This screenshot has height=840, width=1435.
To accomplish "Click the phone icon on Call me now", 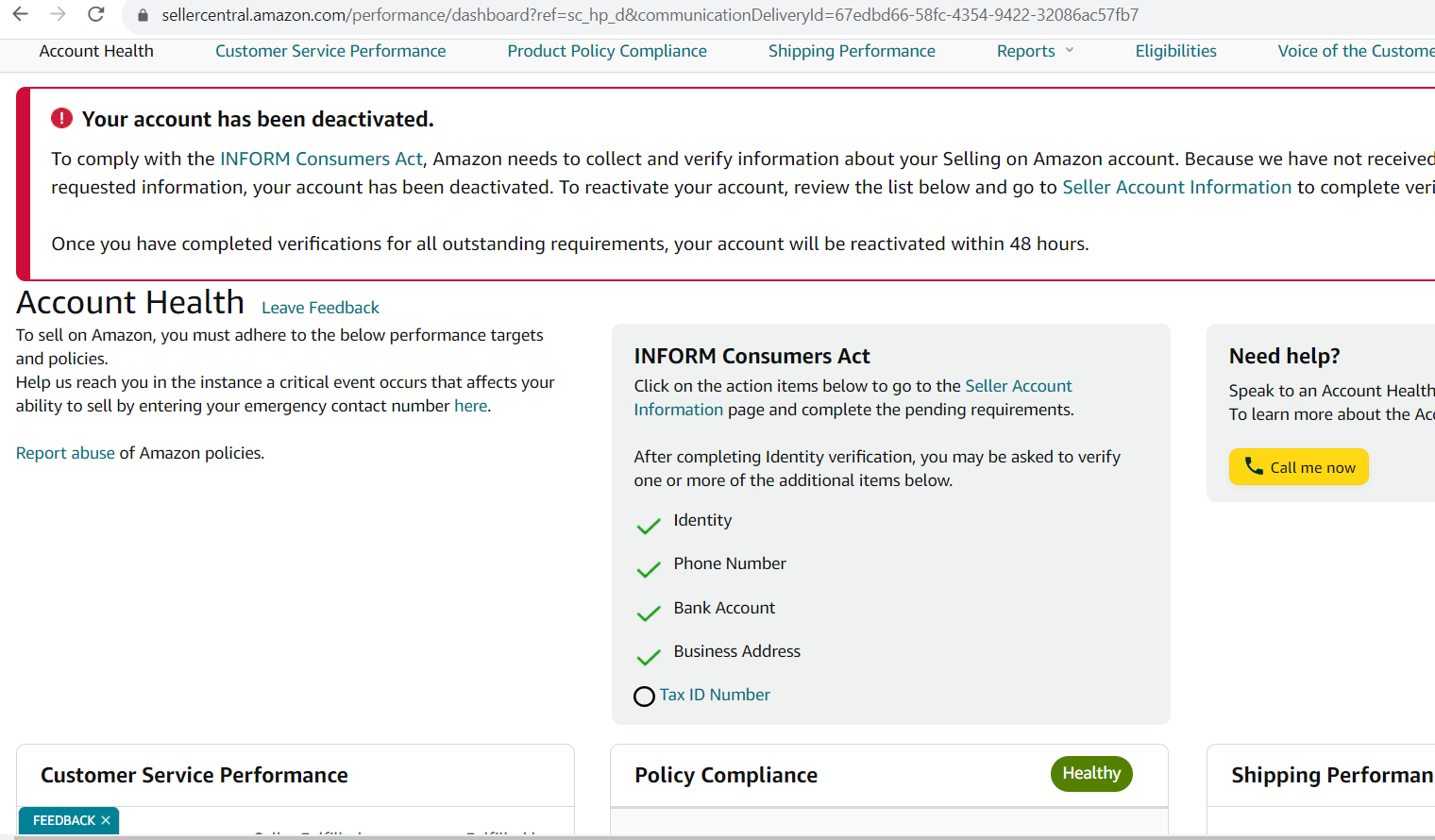I will coord(1254,466).
